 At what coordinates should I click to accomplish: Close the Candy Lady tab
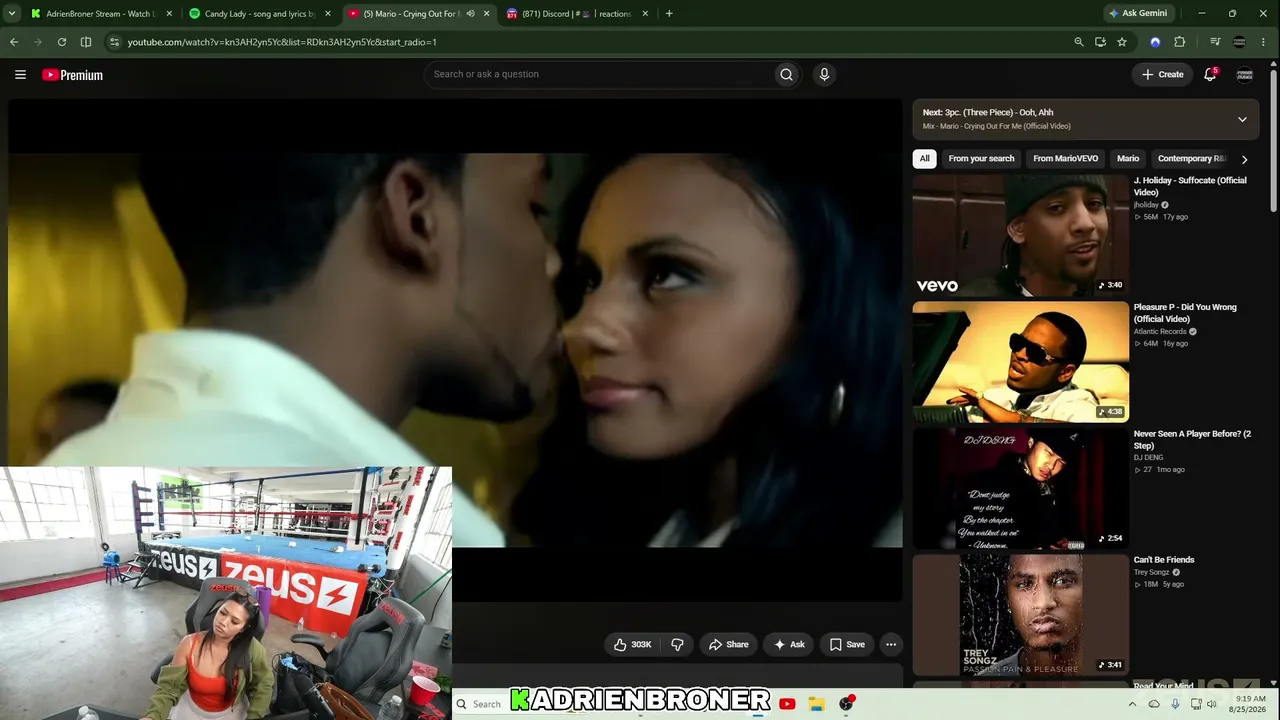tap(328, 14)
